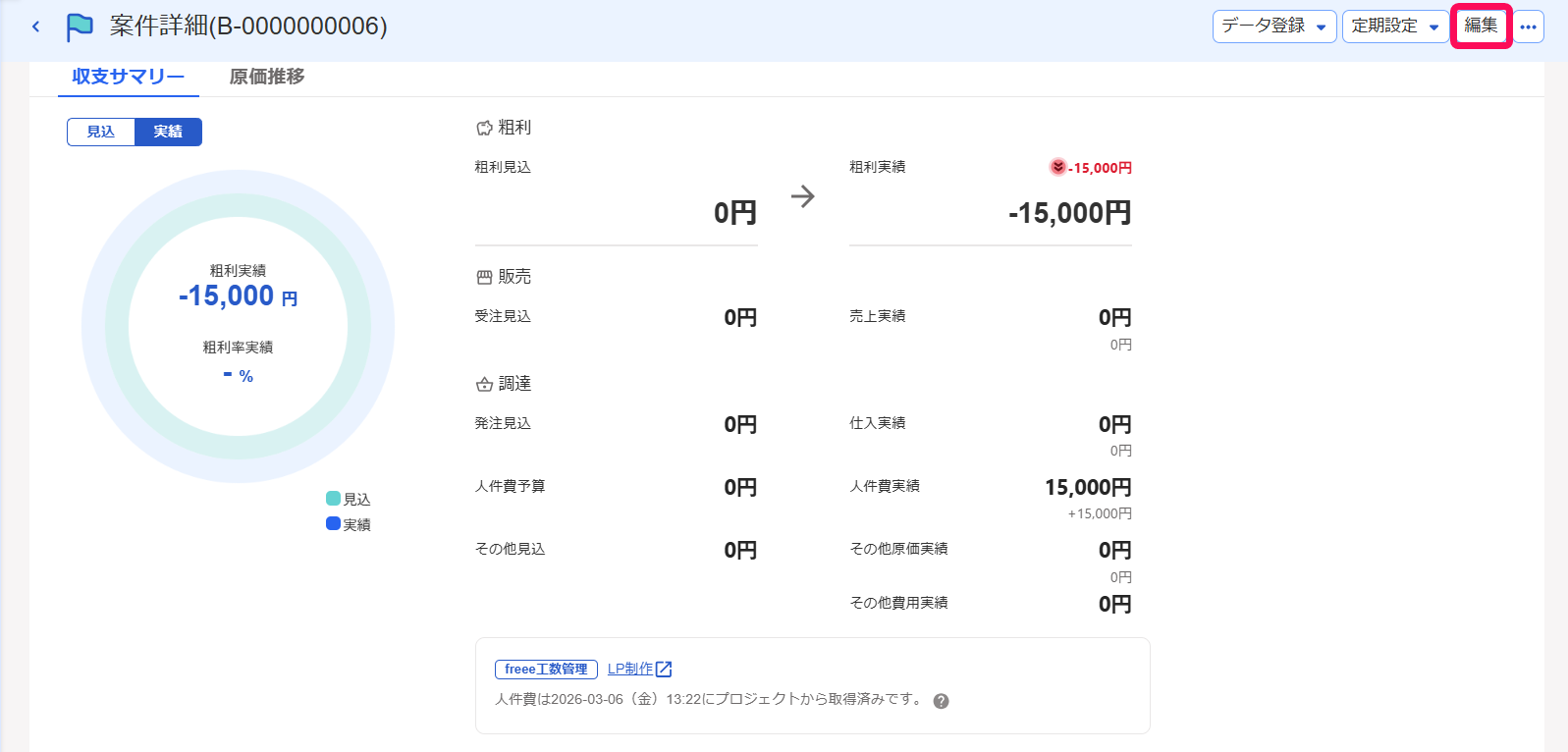Click the blue flag project icon
This screenshot has height=752, width=1568.
pyautogui.click(x=80, y=27)
